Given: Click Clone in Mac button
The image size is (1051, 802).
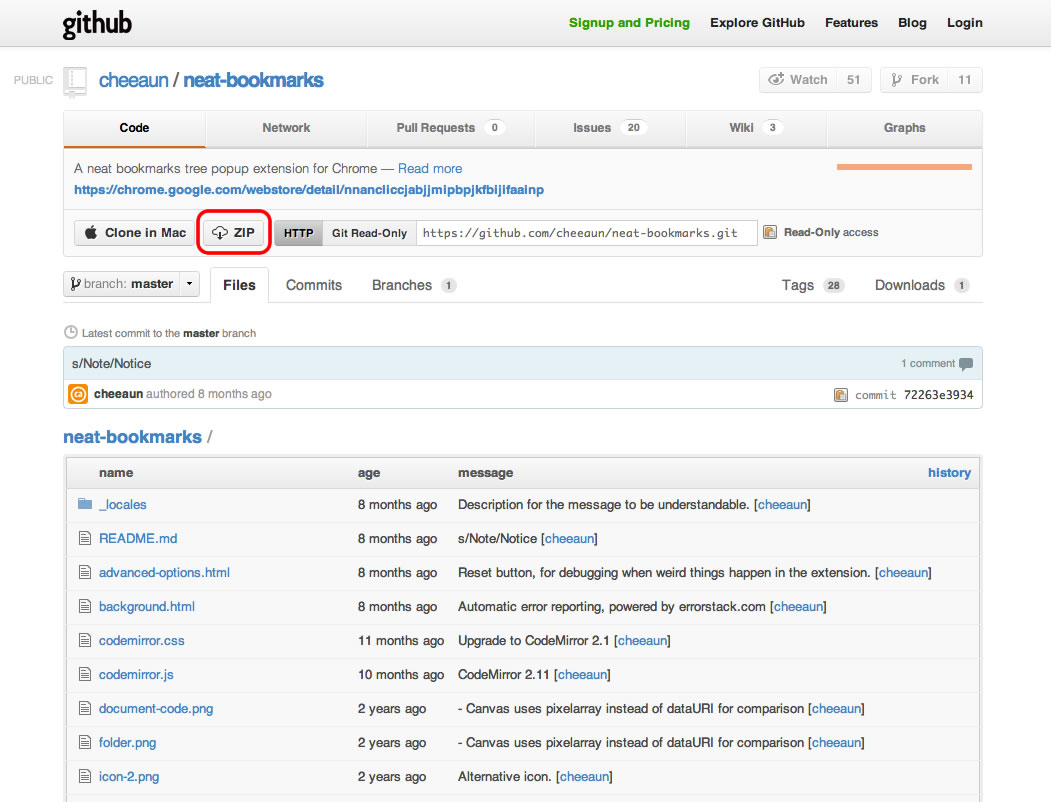Looking at the screenshot, I should [135, 232].
